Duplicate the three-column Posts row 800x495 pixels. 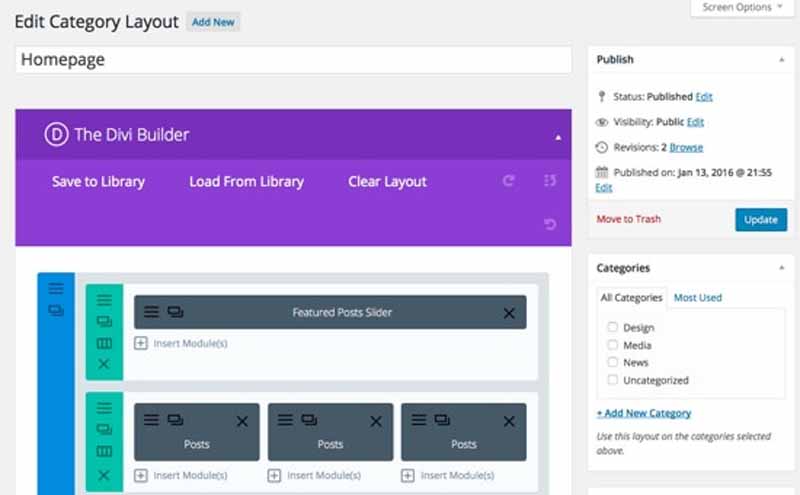pos(104,429)
